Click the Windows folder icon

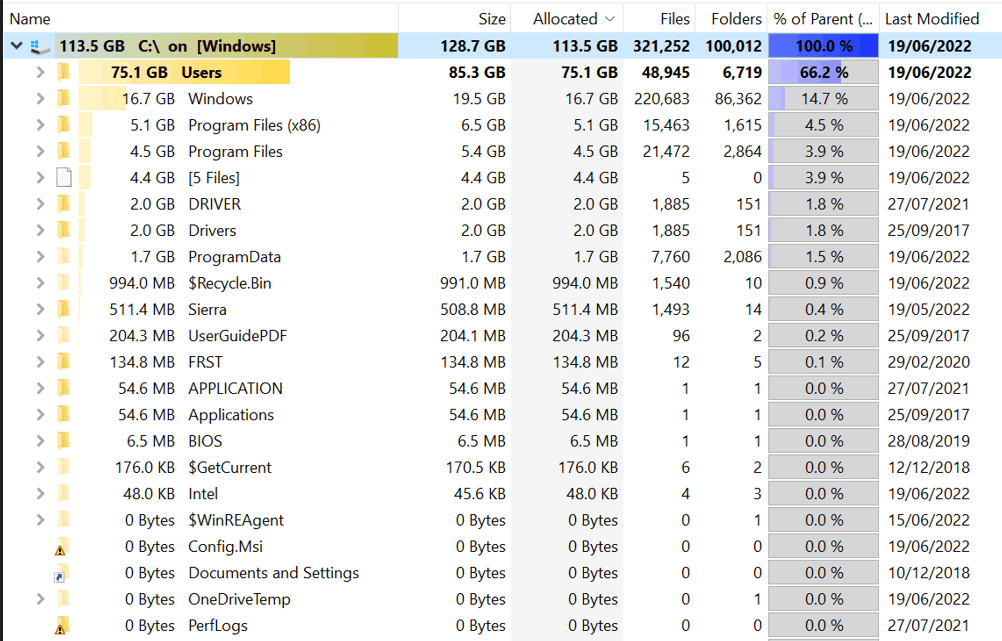tap(63, 98)
